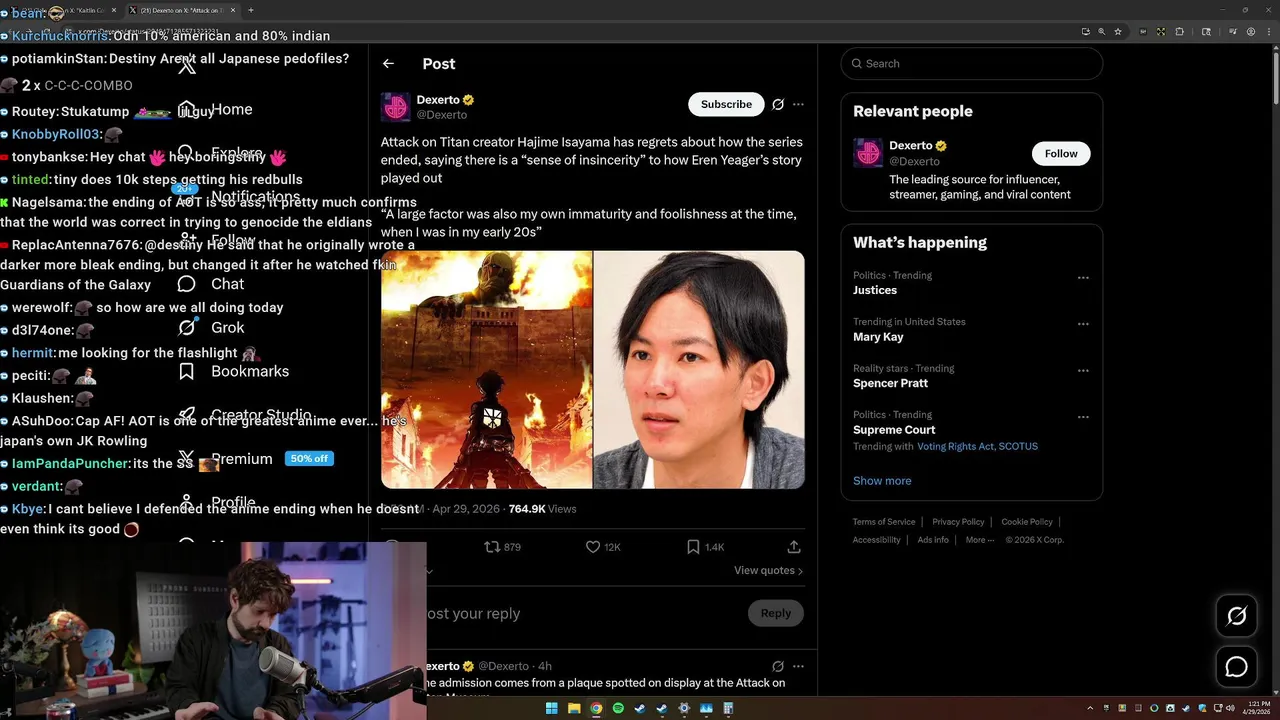Click the Reply button
This screenshot has height=720, width=1280.
tap(775, 613)
